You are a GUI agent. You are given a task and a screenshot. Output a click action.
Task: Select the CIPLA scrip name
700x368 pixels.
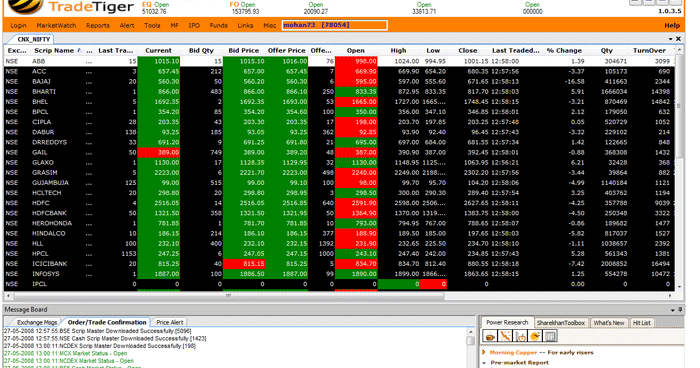[42, 122]
